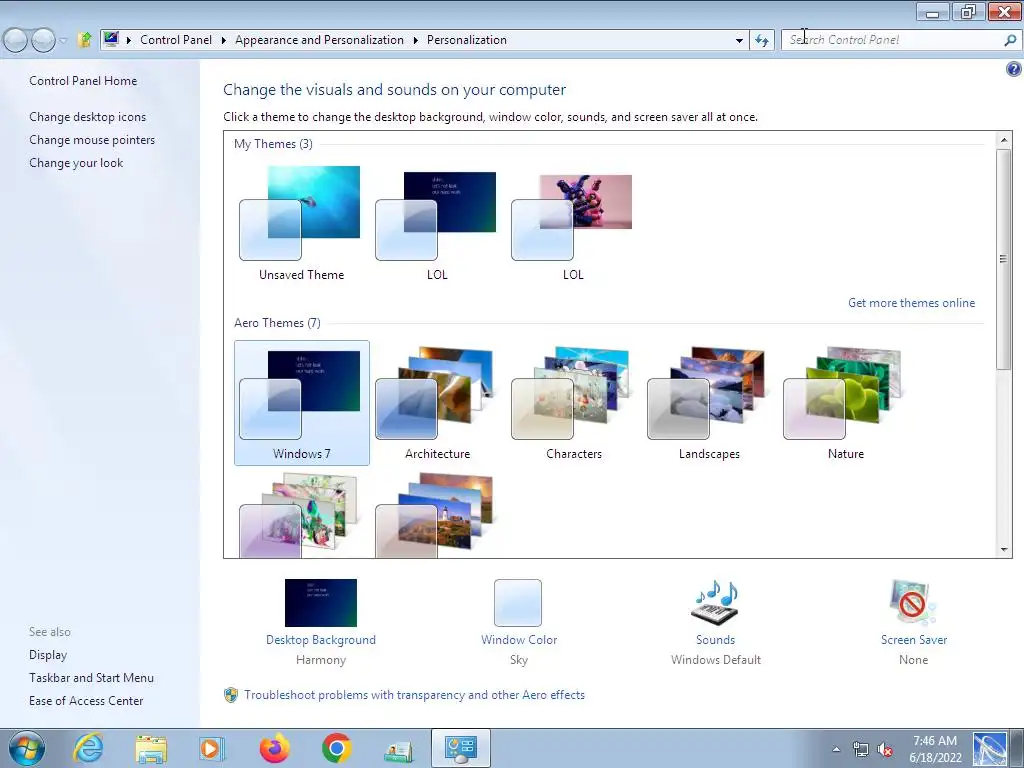
Task: Open the Desktop Background icon
Action: click(x=321, y=603)
